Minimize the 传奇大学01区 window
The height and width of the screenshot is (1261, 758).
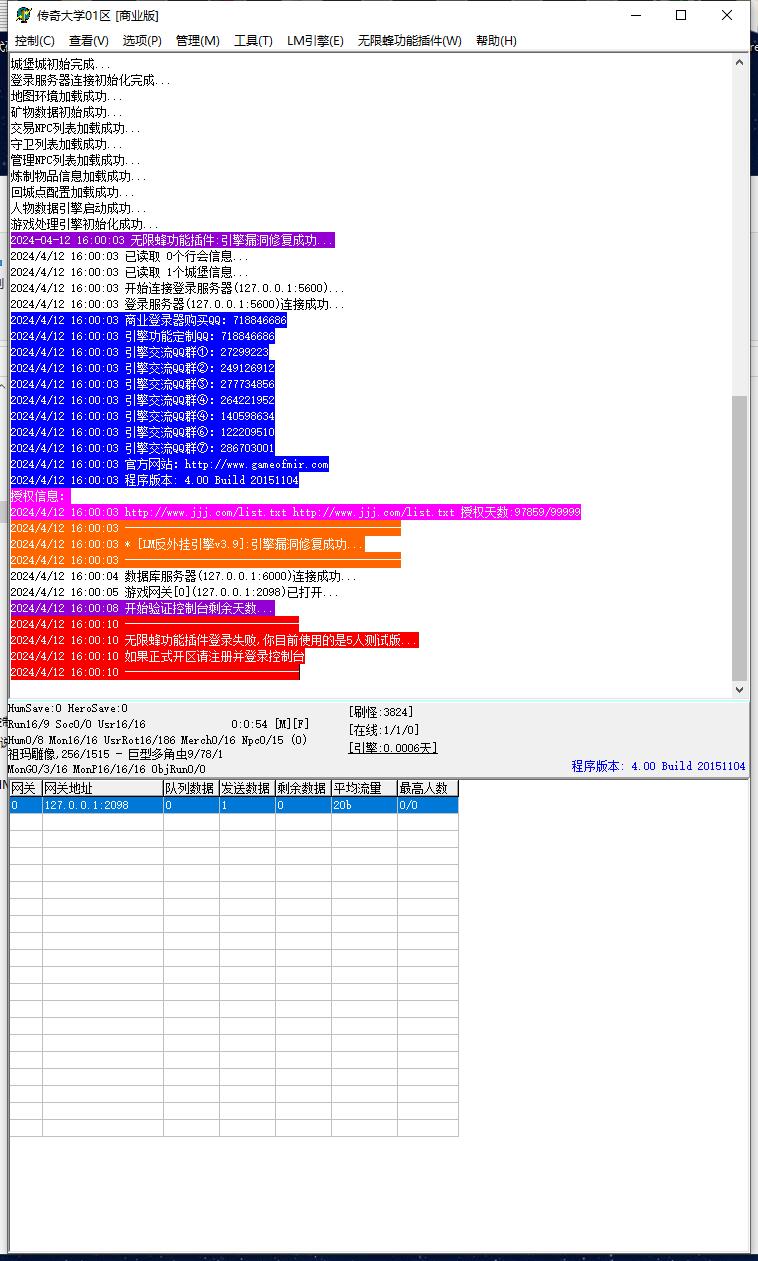[x=635, y=15]
